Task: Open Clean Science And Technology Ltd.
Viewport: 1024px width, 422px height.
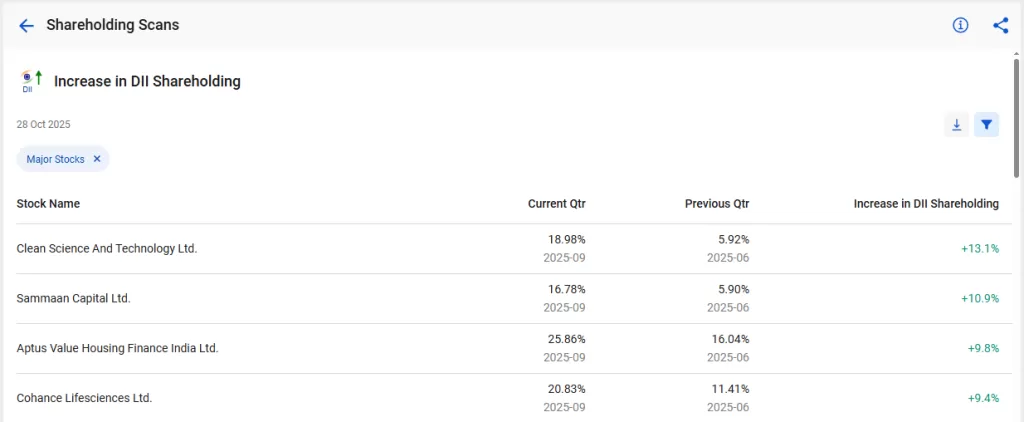Action: point(107,248)
